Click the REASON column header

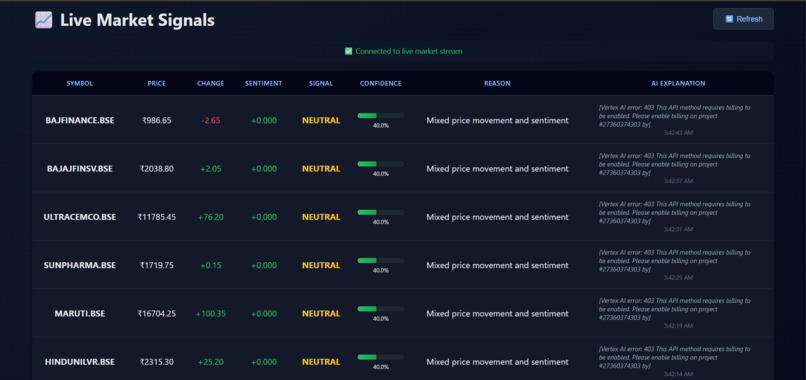point(497,83)
